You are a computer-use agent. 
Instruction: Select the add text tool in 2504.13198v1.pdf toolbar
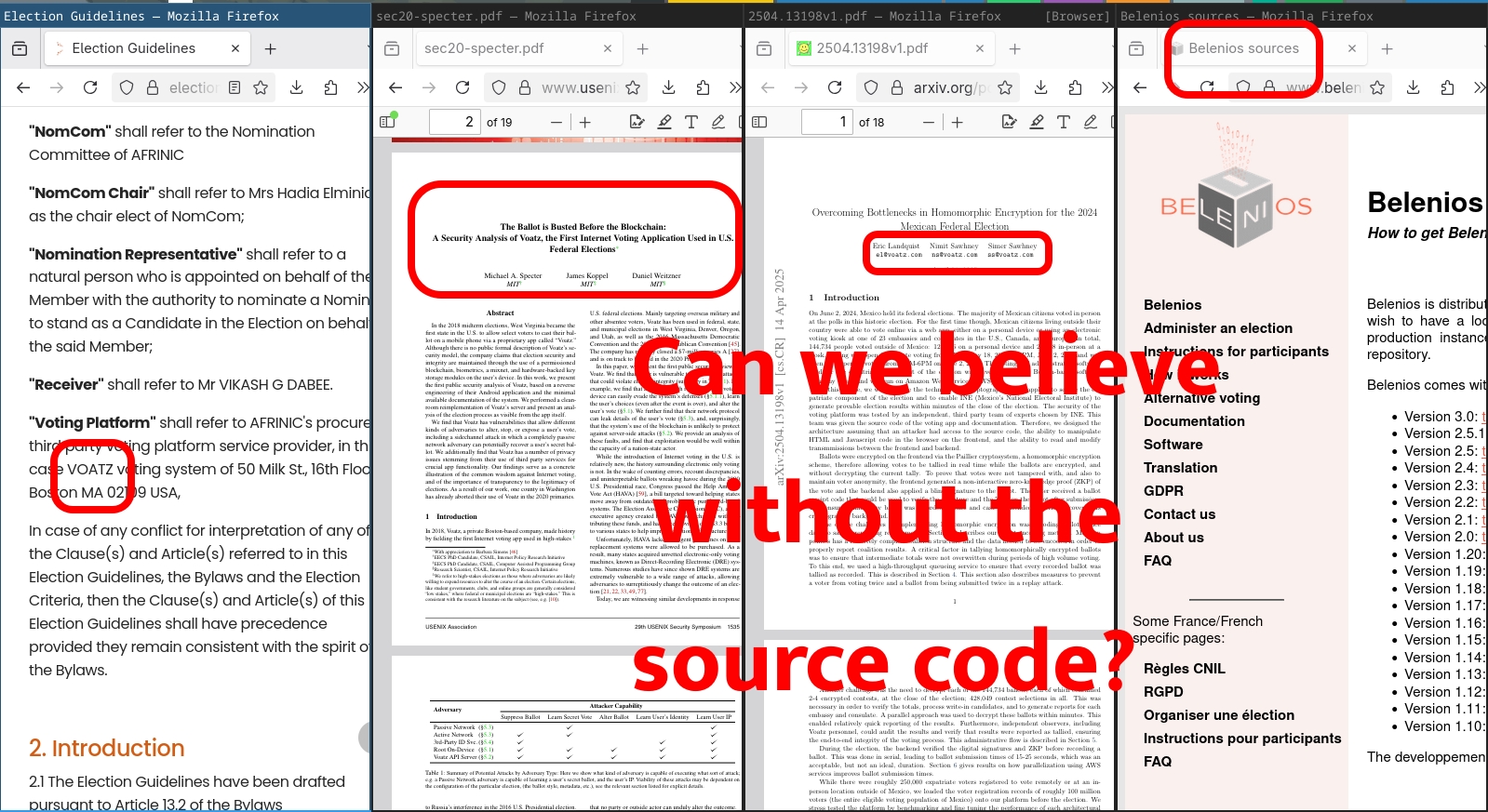1063,122
